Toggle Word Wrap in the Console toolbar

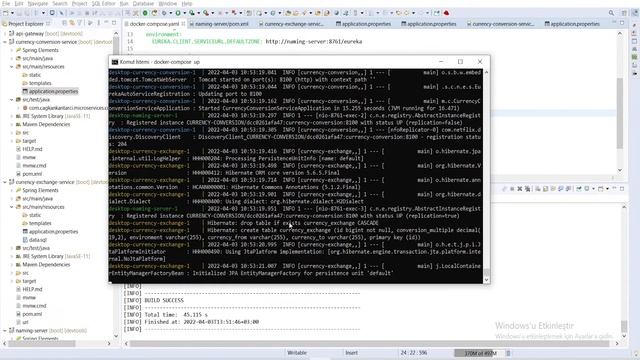click(553, 189)
